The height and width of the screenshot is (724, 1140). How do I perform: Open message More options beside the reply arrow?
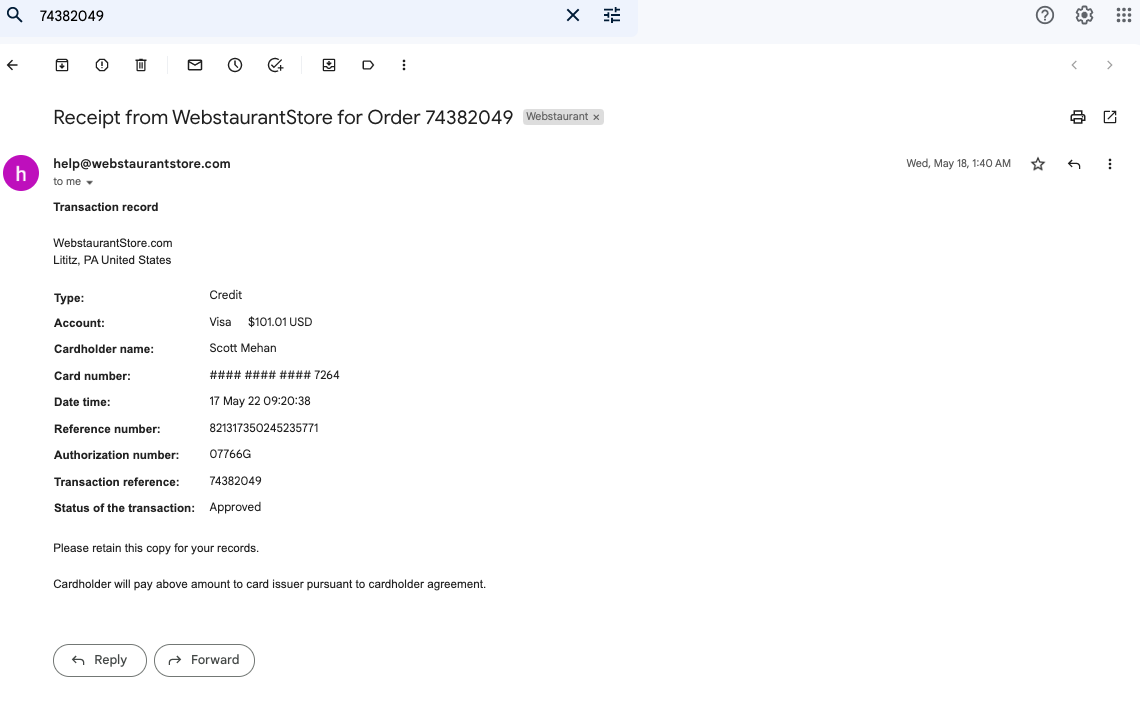(1109, 164)
